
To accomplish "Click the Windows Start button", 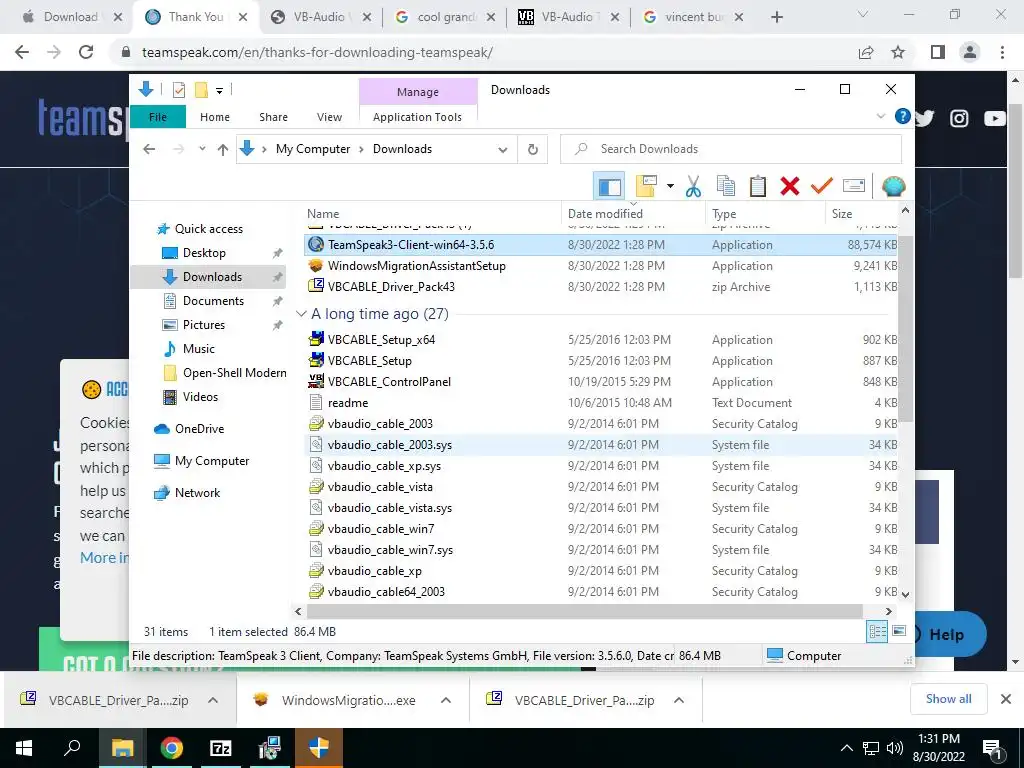I will 24,748.
